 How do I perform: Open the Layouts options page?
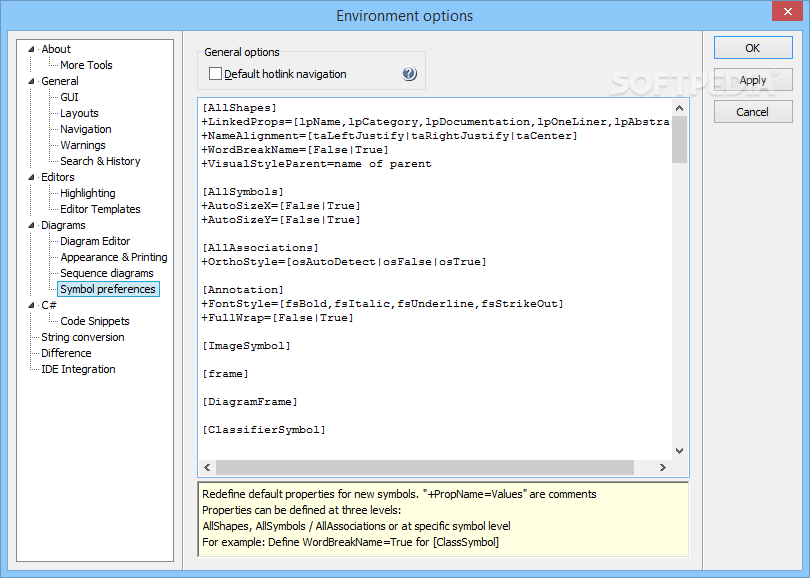(79, 113)
